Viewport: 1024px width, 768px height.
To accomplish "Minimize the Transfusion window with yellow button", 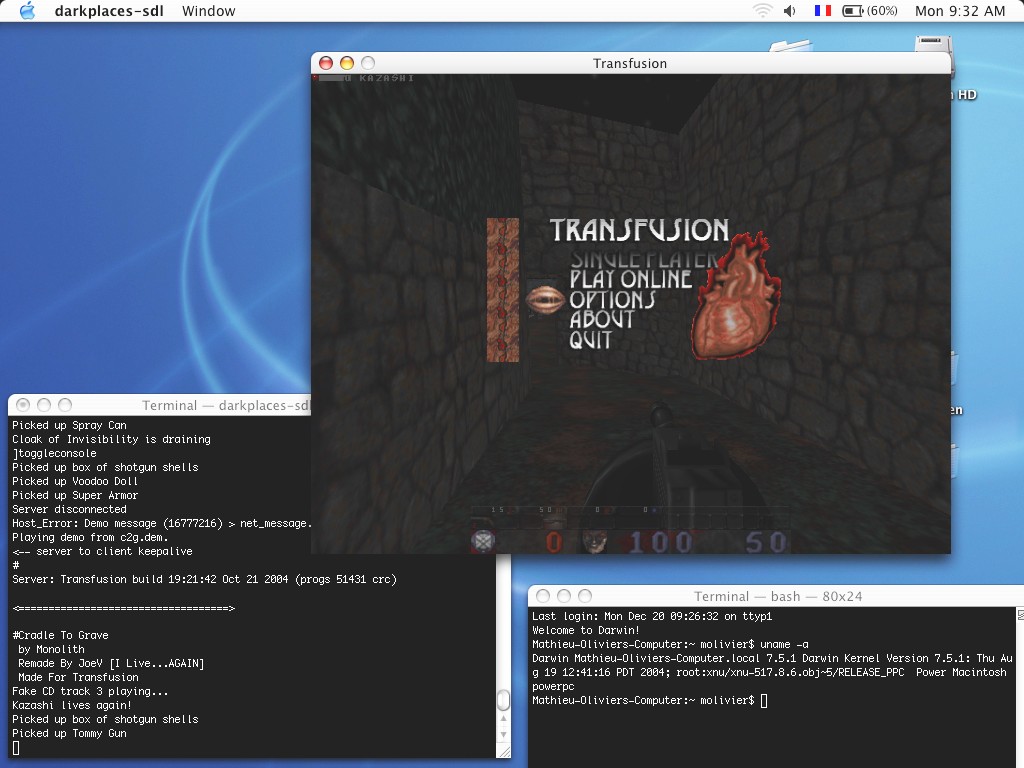I will (347, 63).
